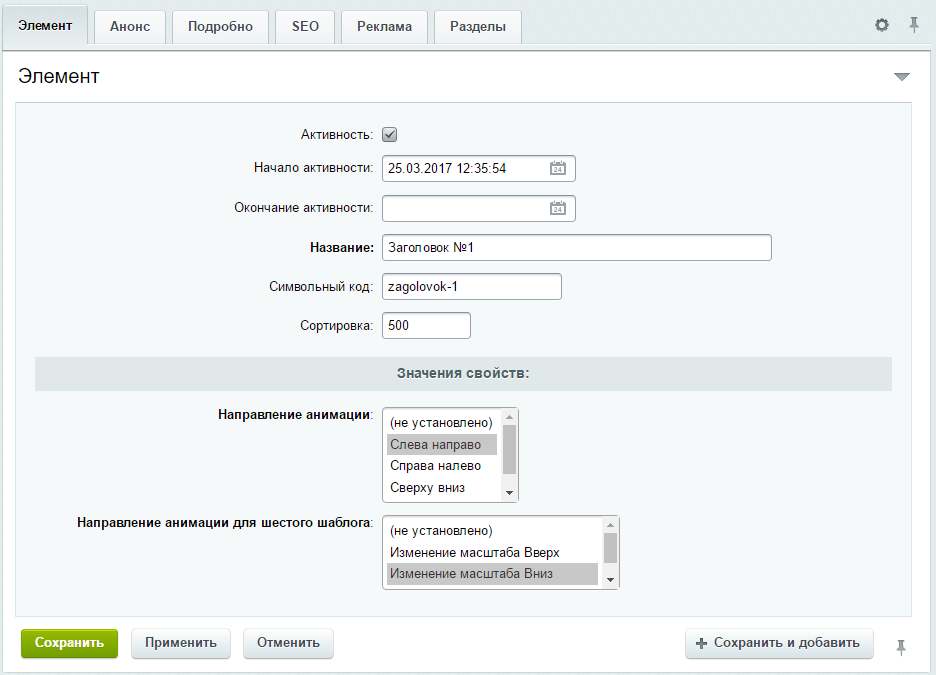The image size is (936, 675).
Task: Switch to the Разделы tab
Action: pos(478,27)
